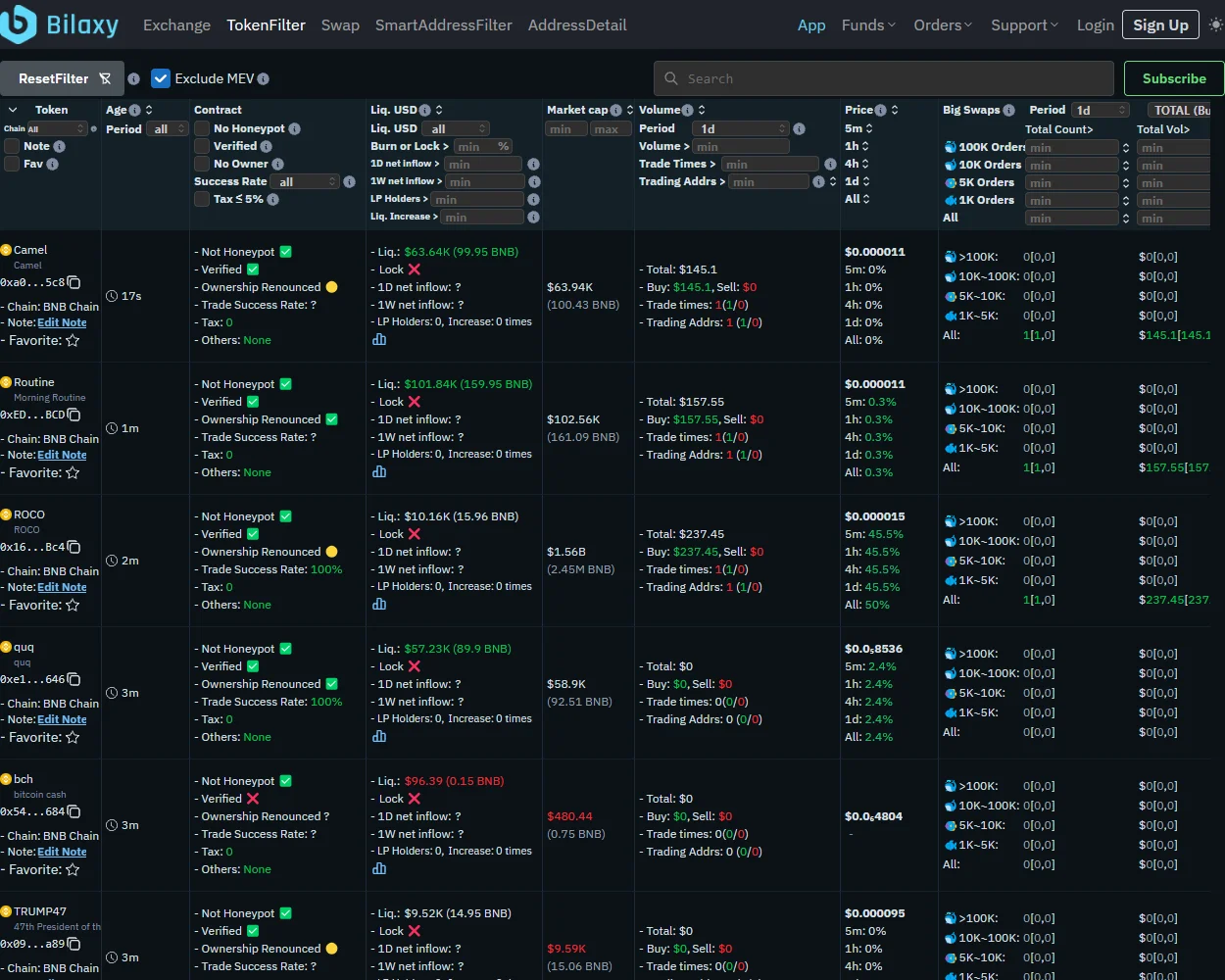Star the bch token as favorite
The height and width of the screenshot is (980, 1225).
click(73, 869)
